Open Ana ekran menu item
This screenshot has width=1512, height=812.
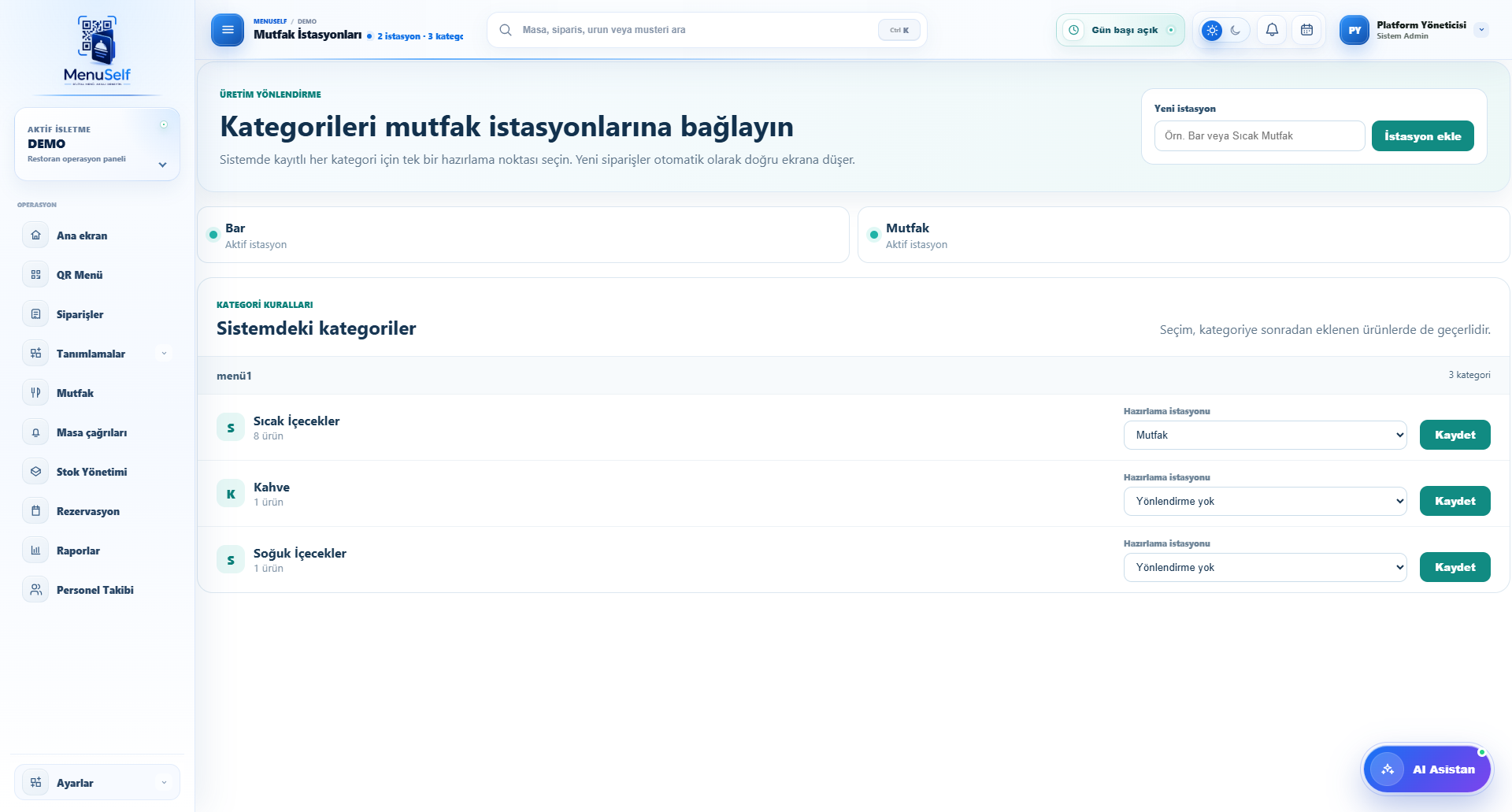(x=97, y=235)
